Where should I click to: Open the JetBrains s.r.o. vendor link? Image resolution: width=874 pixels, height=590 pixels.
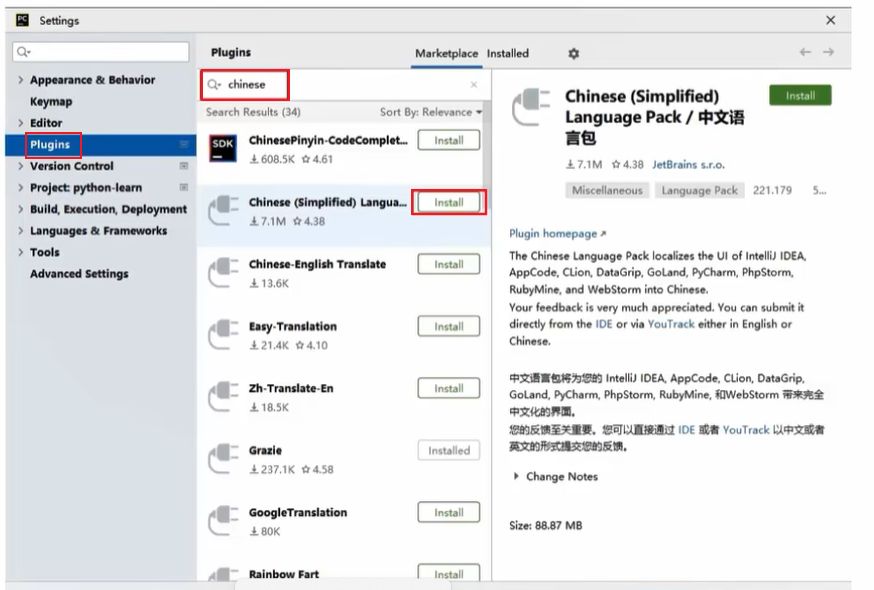(x=688, y=165)
